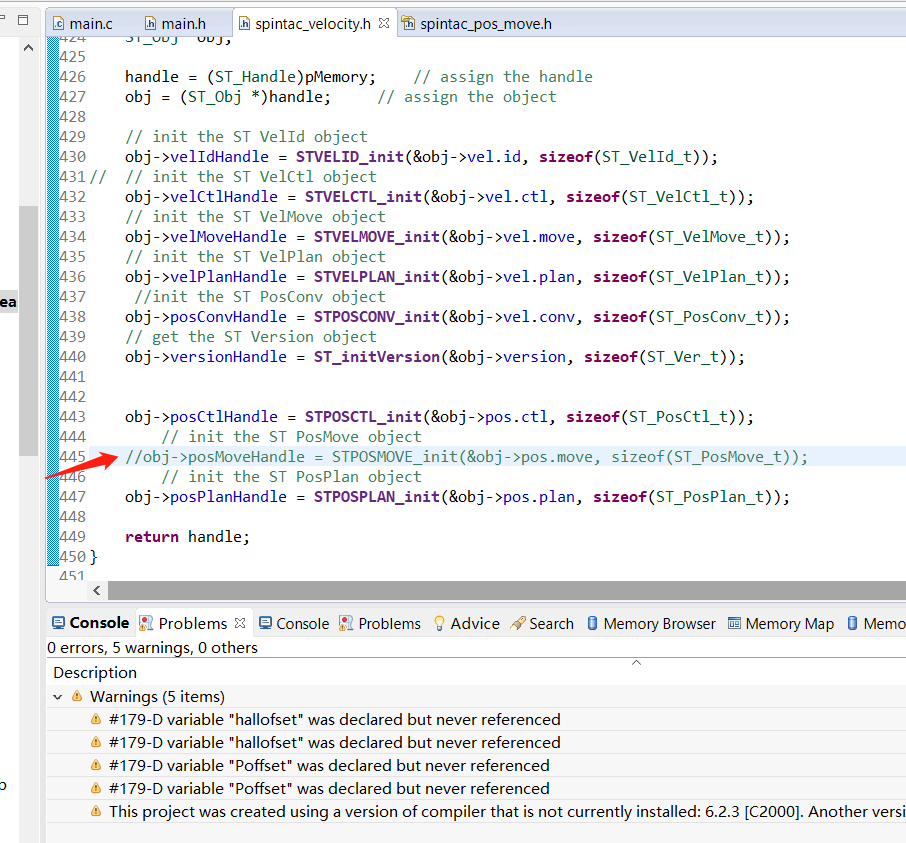Click line number 440 in gutter

72,357
